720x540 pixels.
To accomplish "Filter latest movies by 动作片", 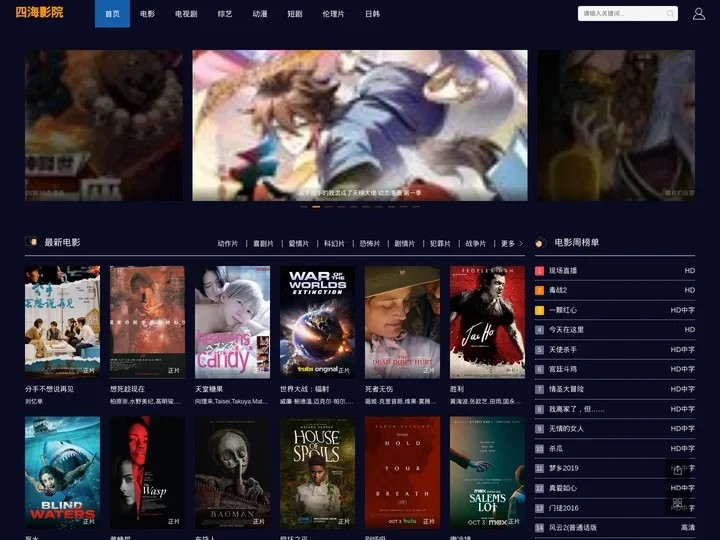I will [228, 243].
